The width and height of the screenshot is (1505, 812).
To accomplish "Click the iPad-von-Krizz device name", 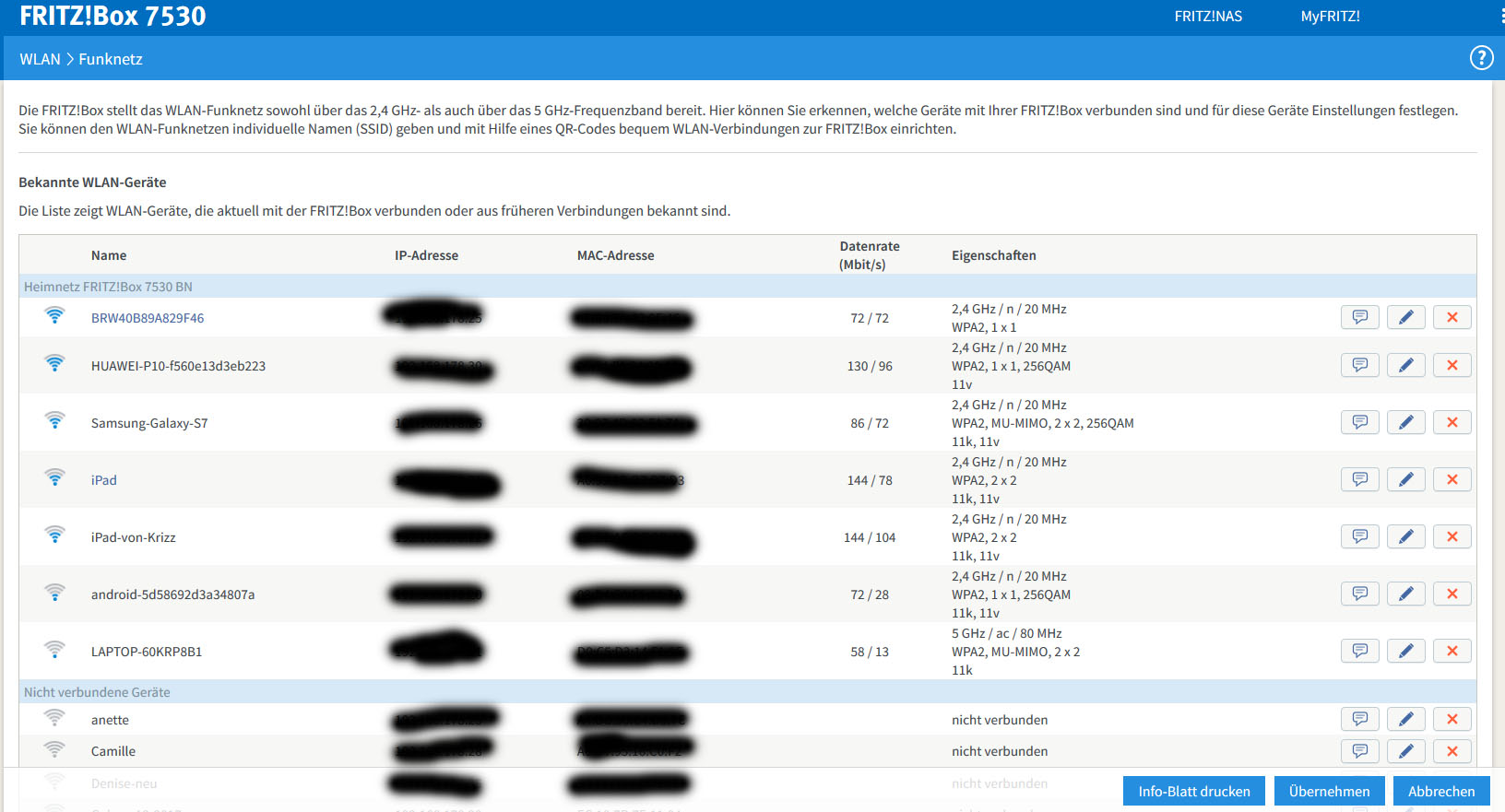I will 133,537.
